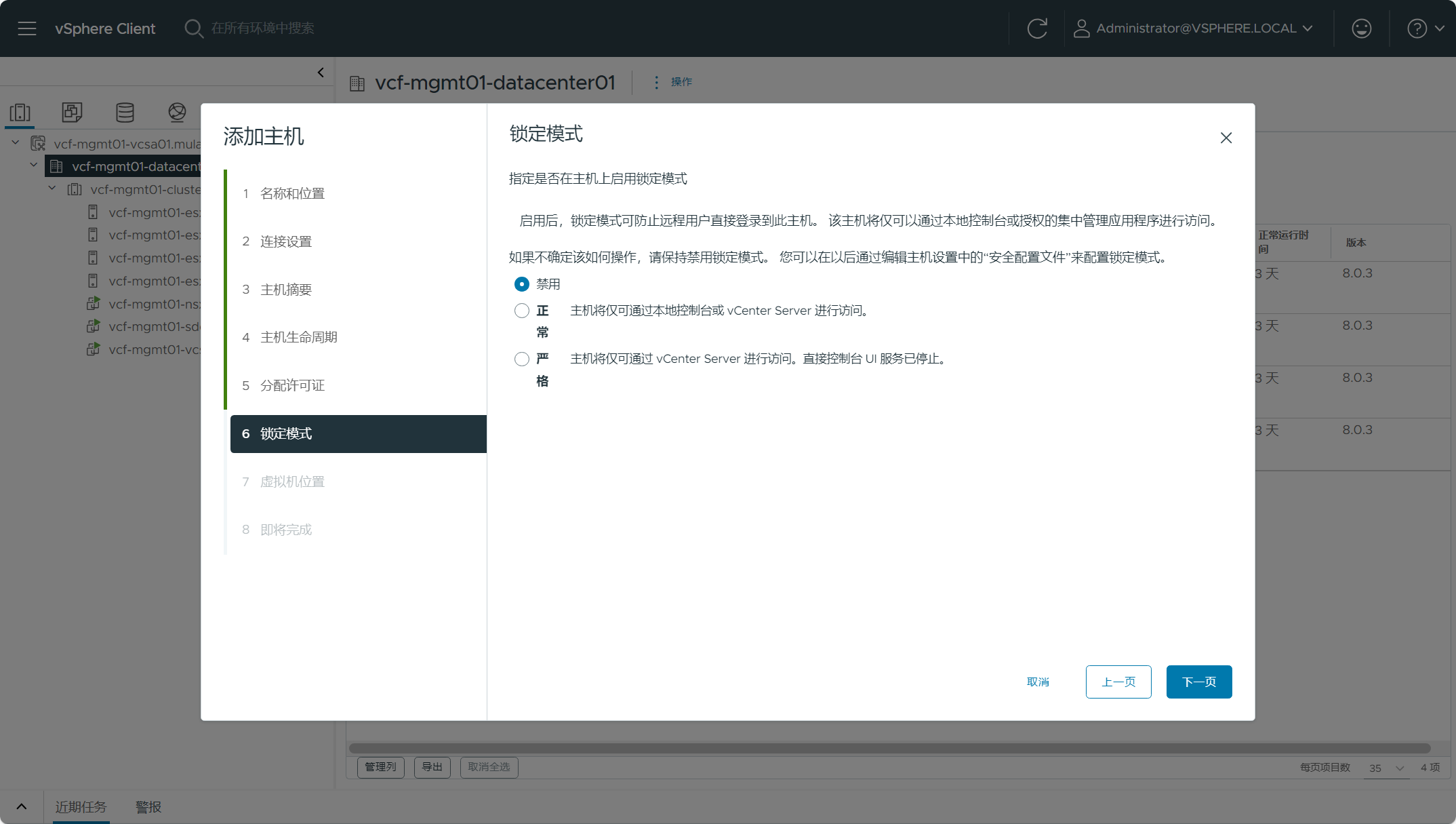
Task: Collapse the vcf-mgmt01-vcsa01 tree node
Action: point(16,143)
